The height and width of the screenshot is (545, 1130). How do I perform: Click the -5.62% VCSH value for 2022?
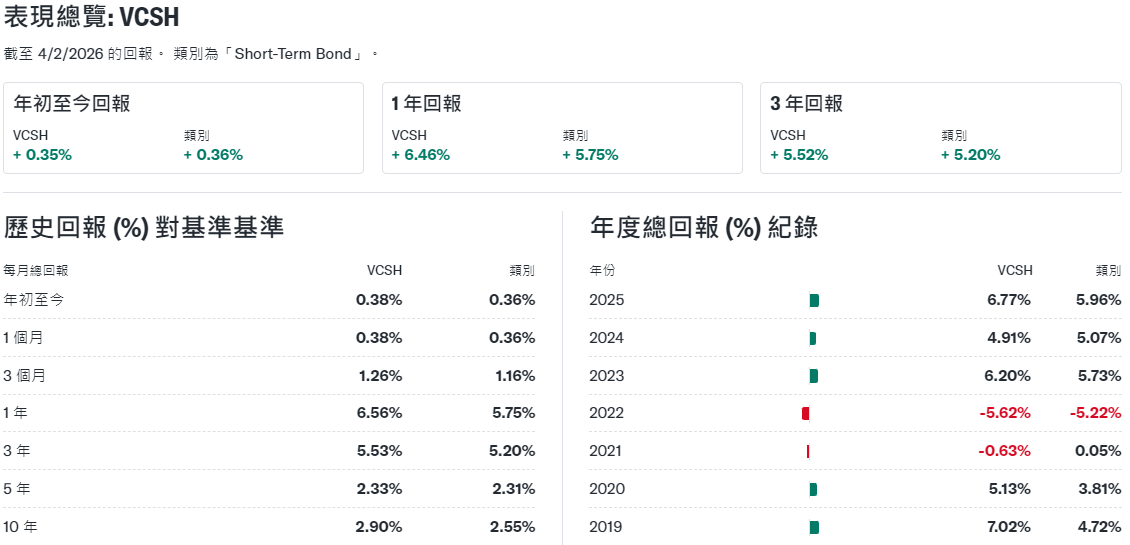[1004, 413]
